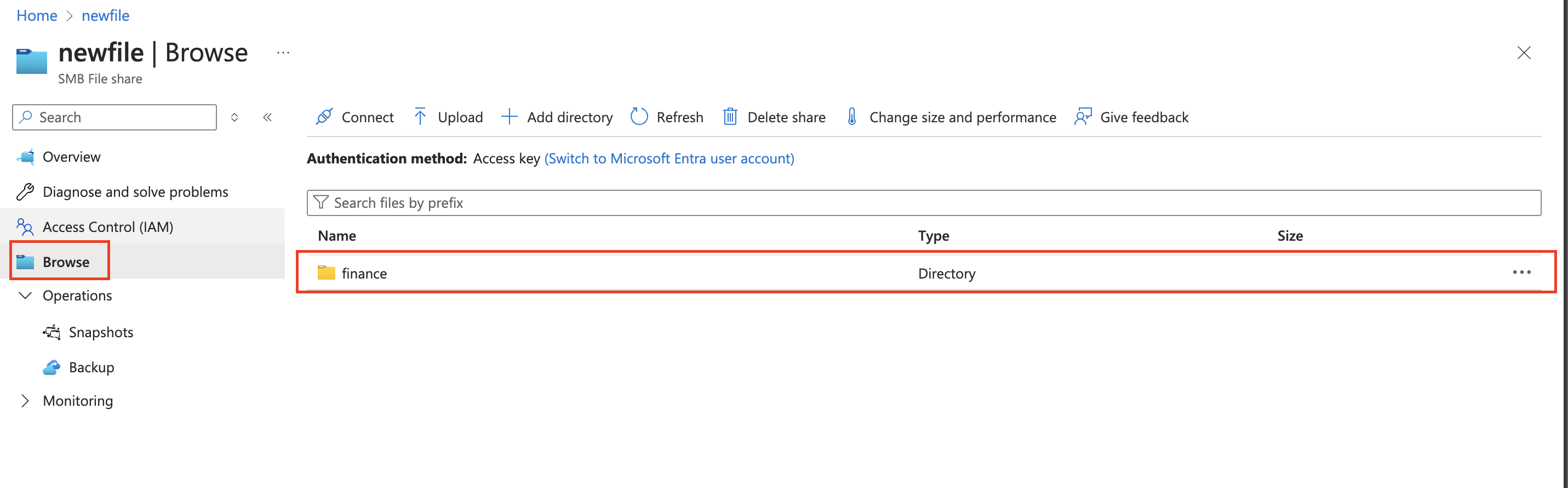Screen dimensions: 1568x488
Task: Click the Directory type cell
Action: tap(947, 274)
